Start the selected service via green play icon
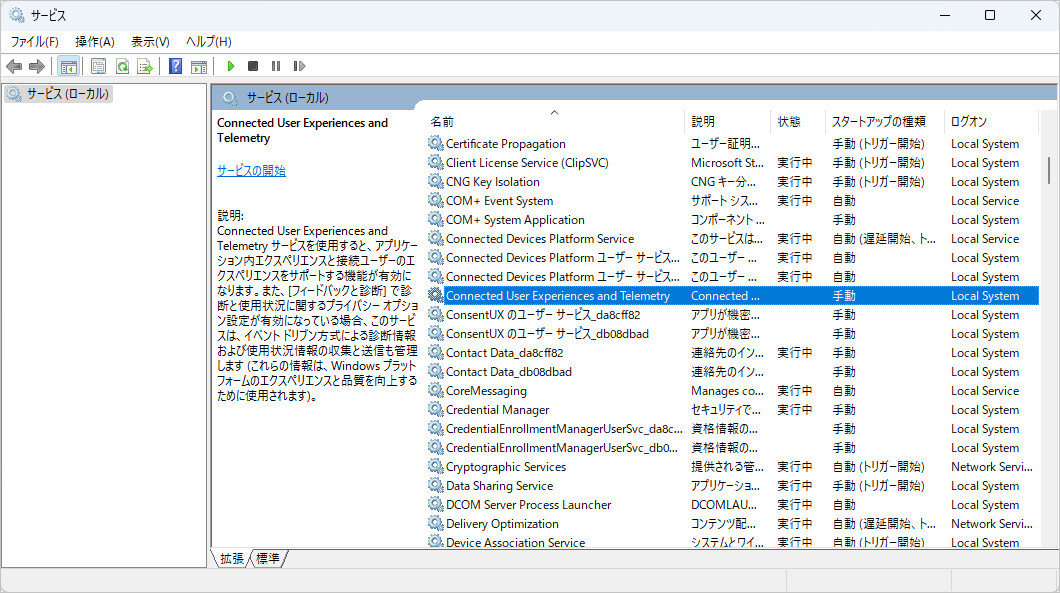The height and width of the screenshot is (593, 1060). 230,66
